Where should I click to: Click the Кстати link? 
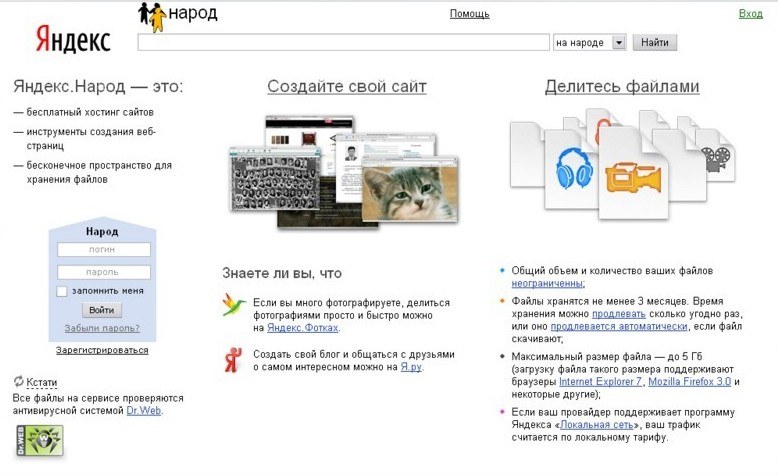[42, 382]
